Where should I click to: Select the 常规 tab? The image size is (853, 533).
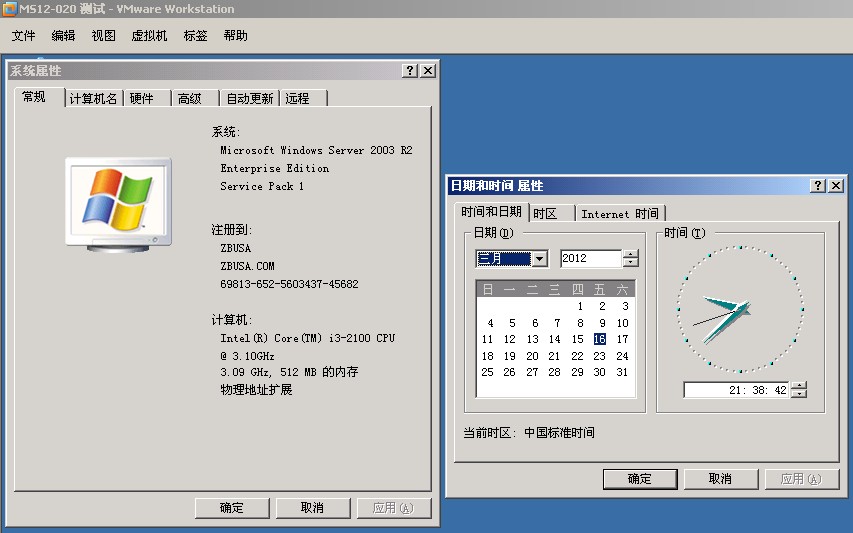[39, 97]
